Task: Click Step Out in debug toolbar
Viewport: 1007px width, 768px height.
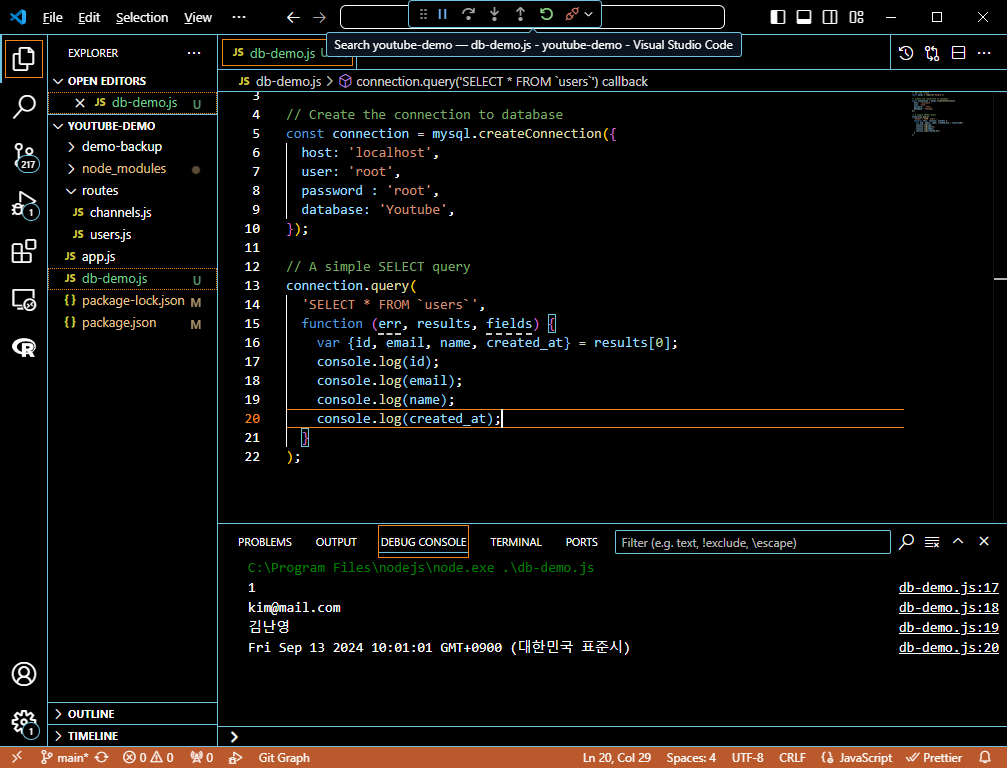Action: [520, 14]
